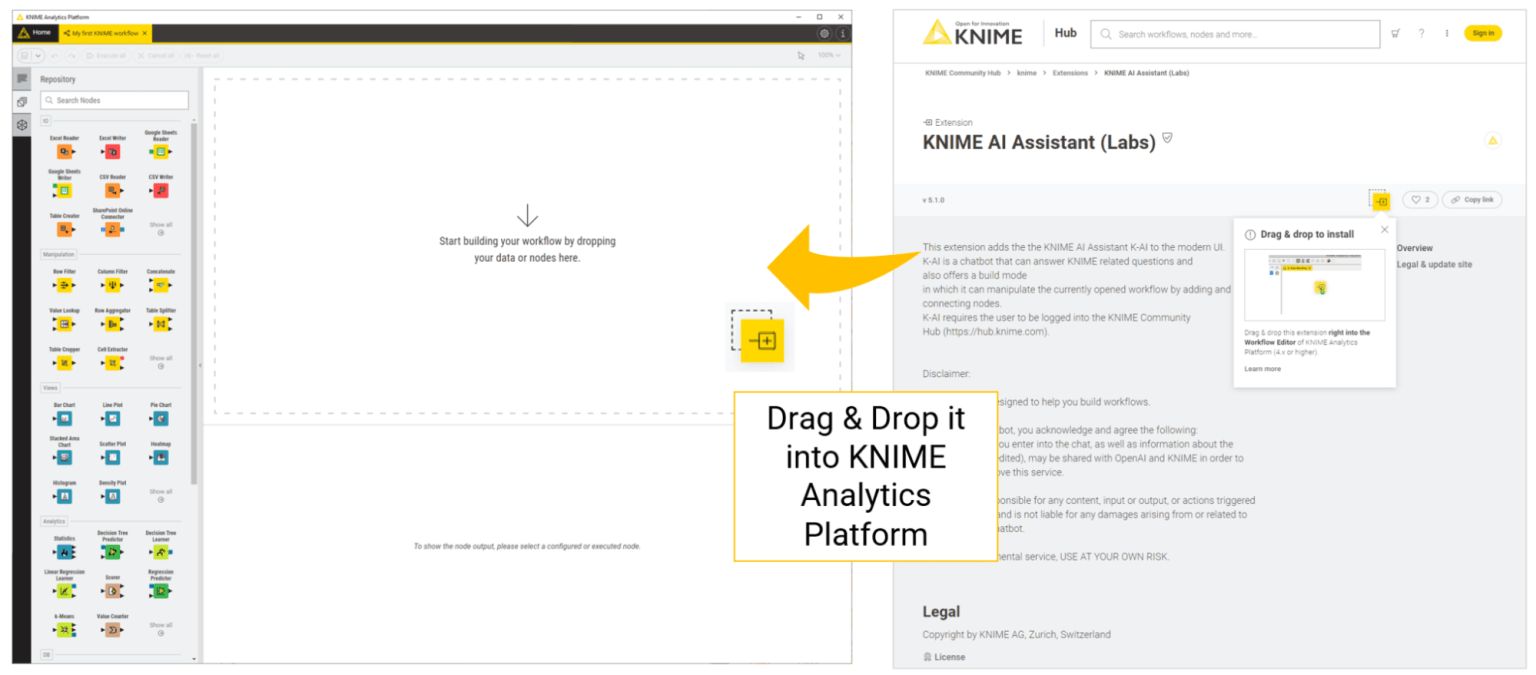This screenshot has width=1536, height=675.
Task: Show all Views nodes
Action: 160,495
